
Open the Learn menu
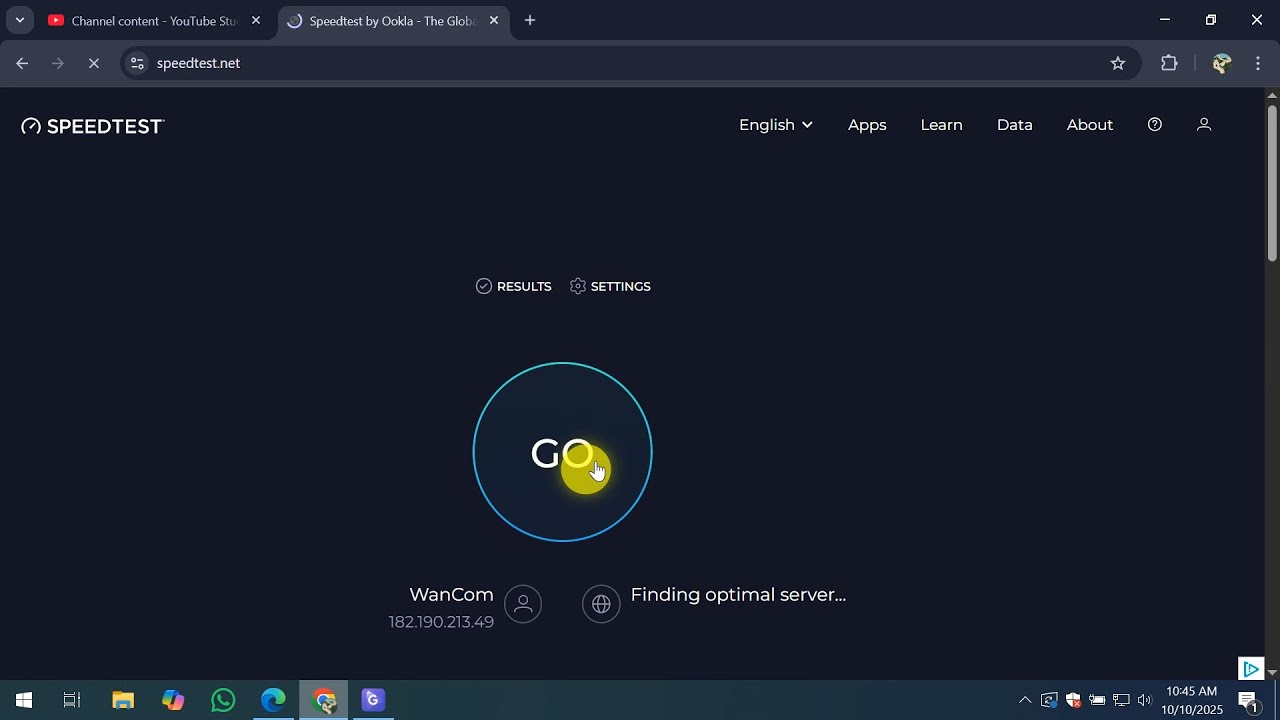(941, 125)
